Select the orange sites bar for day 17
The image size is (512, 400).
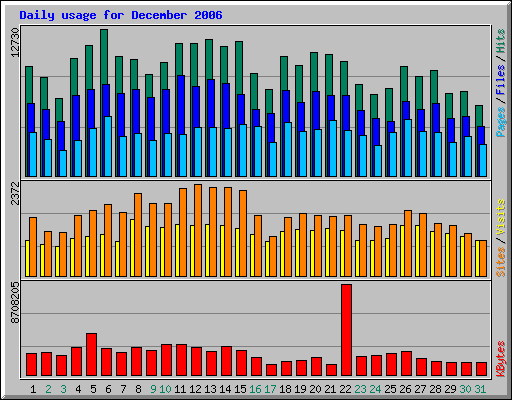tap(273, 256)
